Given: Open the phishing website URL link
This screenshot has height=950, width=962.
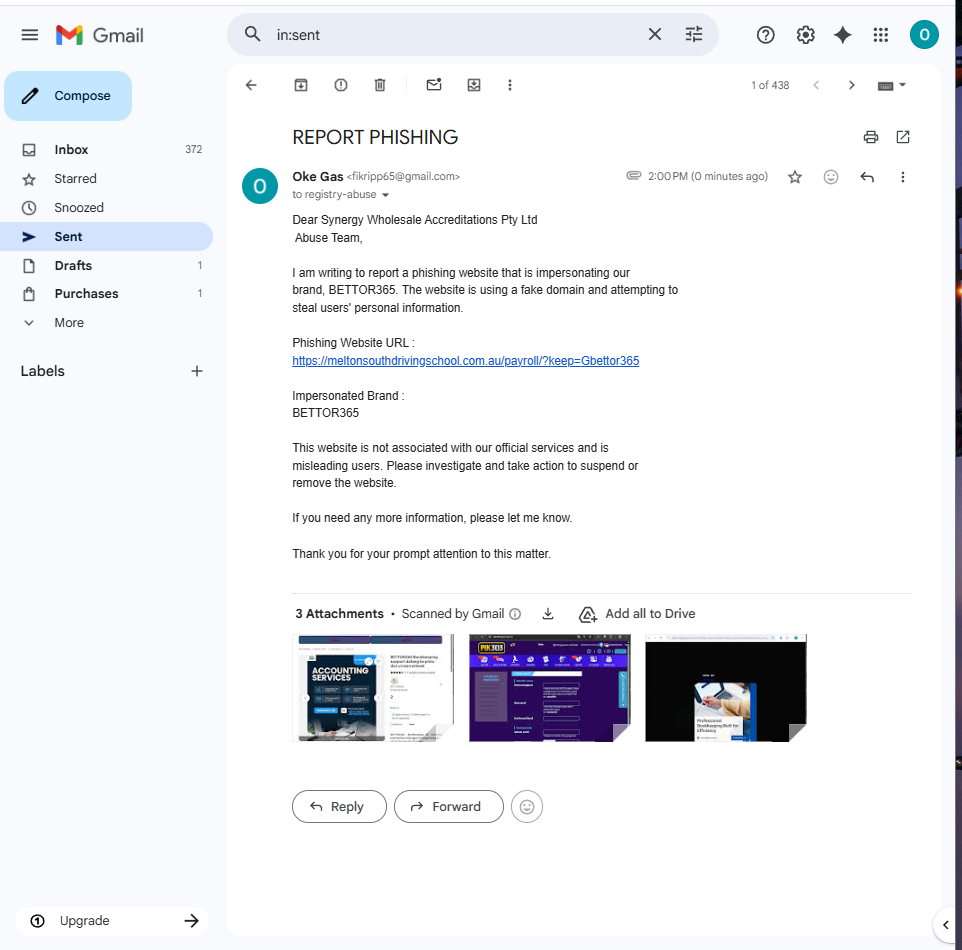Looking at the screenshot, I should coord(465,361).
